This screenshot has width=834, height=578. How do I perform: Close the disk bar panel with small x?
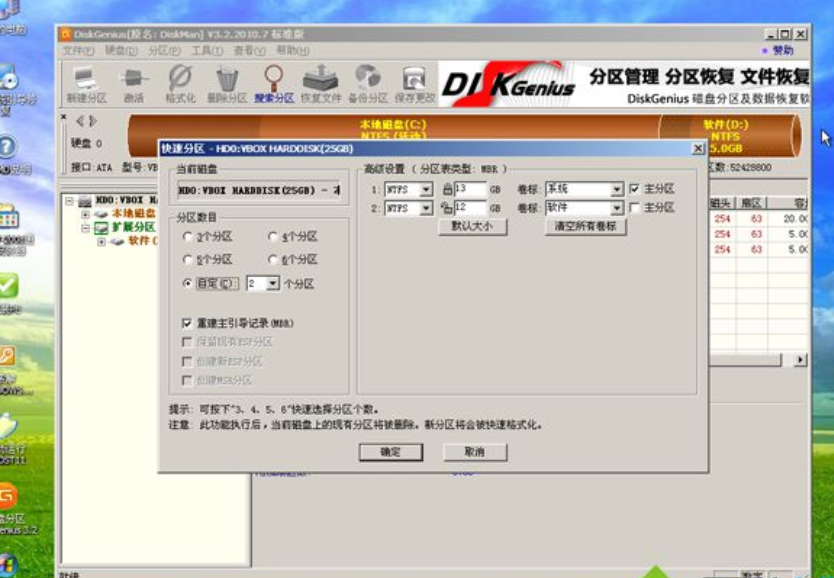point(64,116)
